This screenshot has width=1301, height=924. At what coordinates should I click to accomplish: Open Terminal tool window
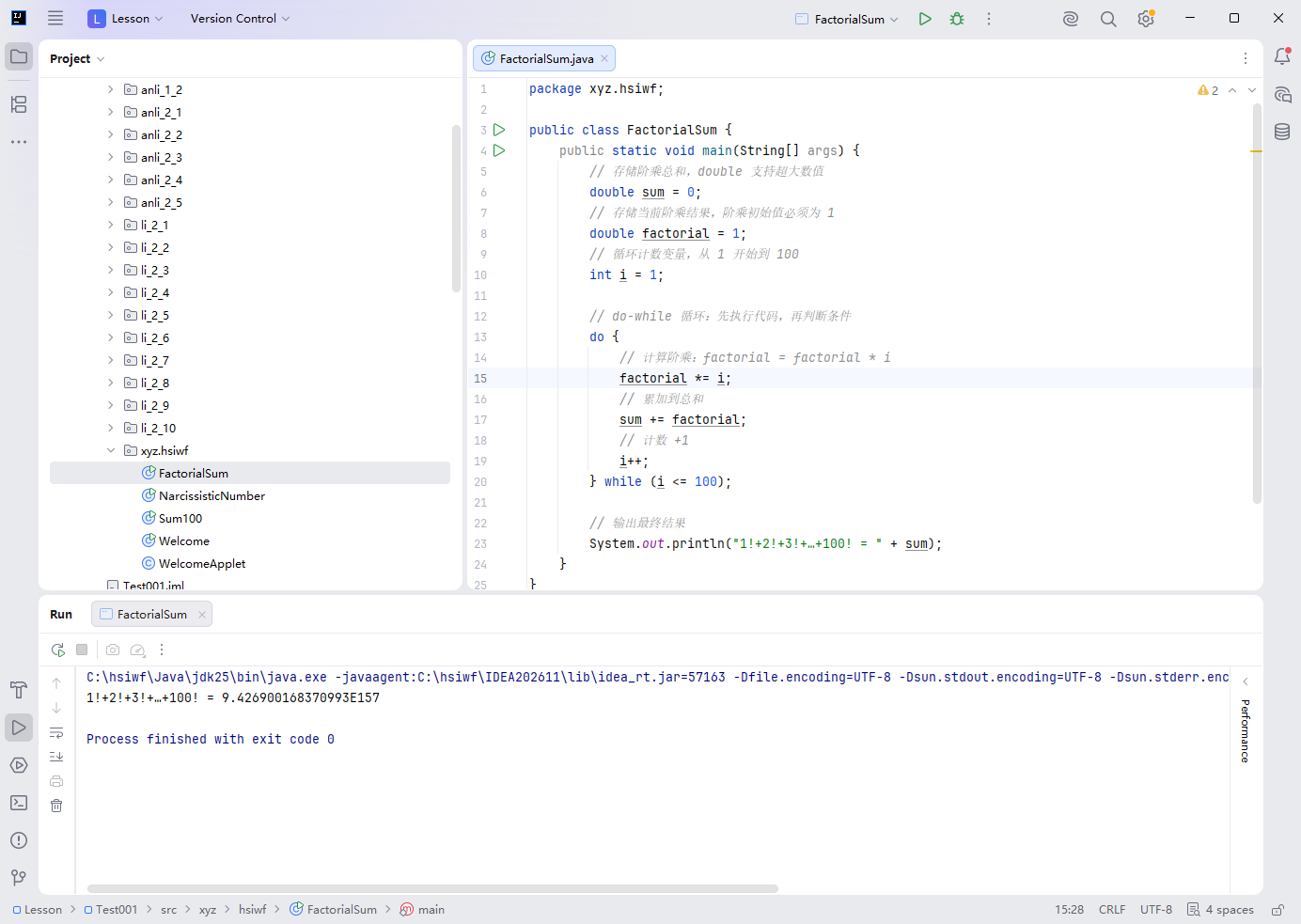coord(19,803)
